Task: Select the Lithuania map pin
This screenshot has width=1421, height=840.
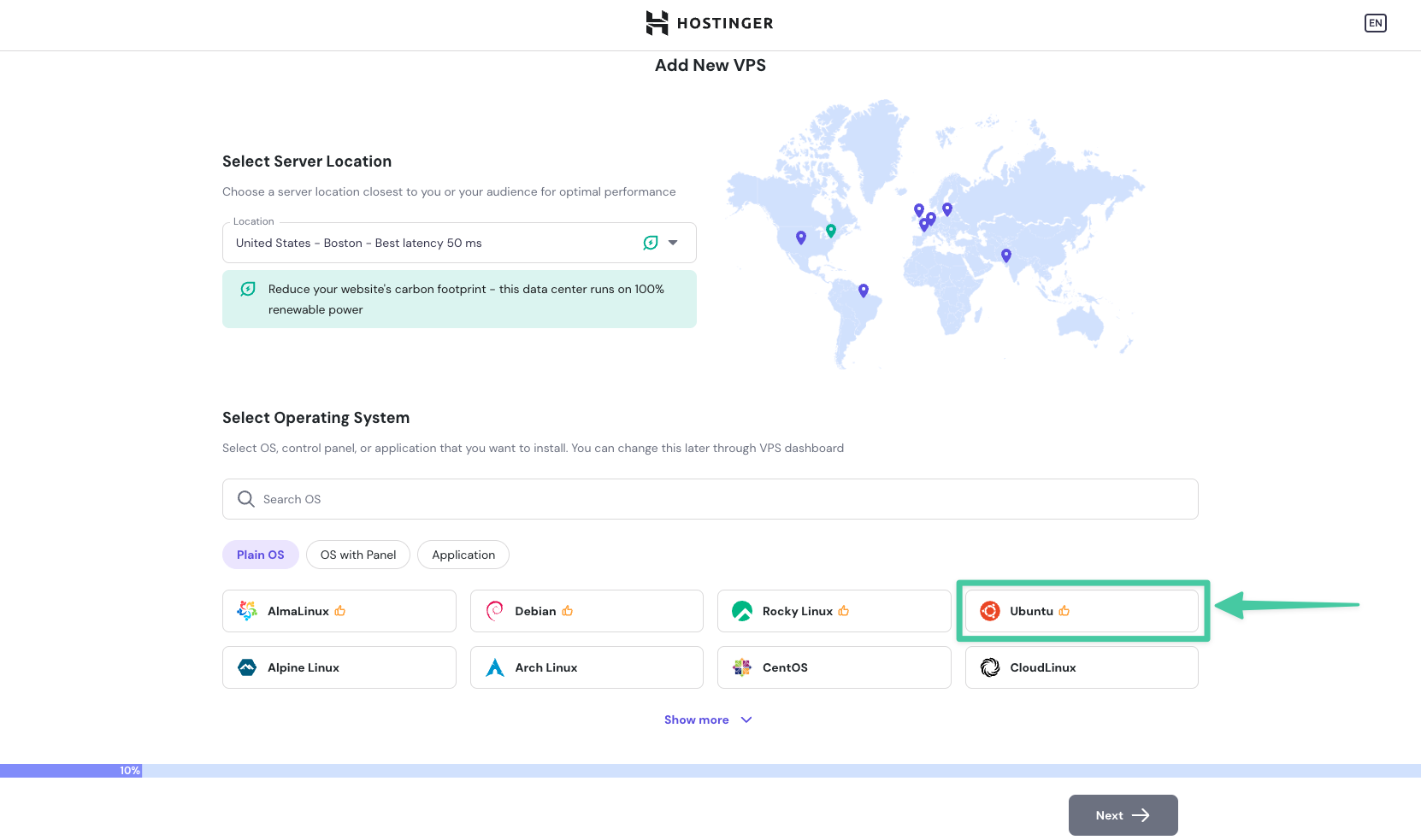Action: pos(947,209)
